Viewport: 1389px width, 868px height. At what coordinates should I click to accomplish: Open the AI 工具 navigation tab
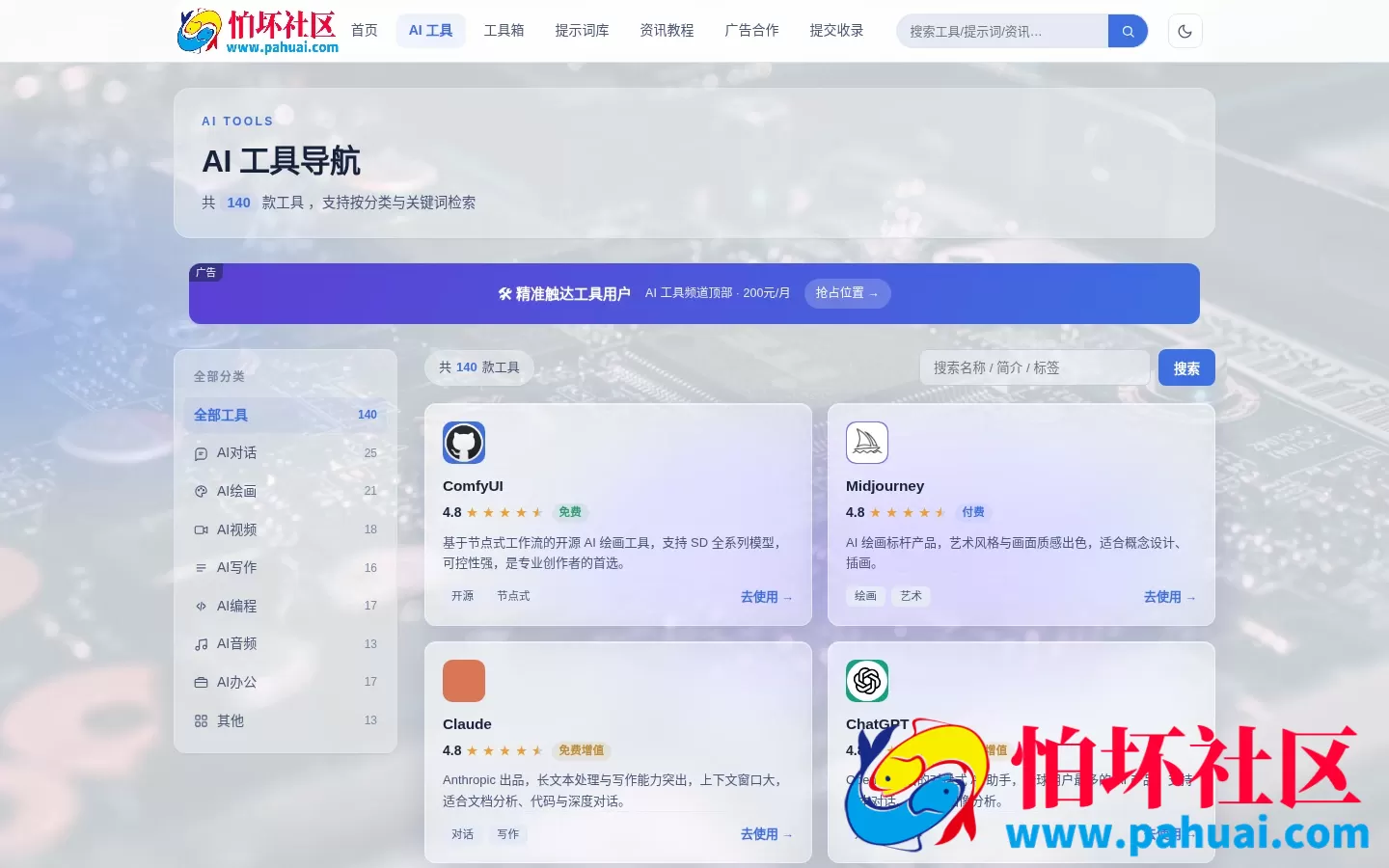430,31
